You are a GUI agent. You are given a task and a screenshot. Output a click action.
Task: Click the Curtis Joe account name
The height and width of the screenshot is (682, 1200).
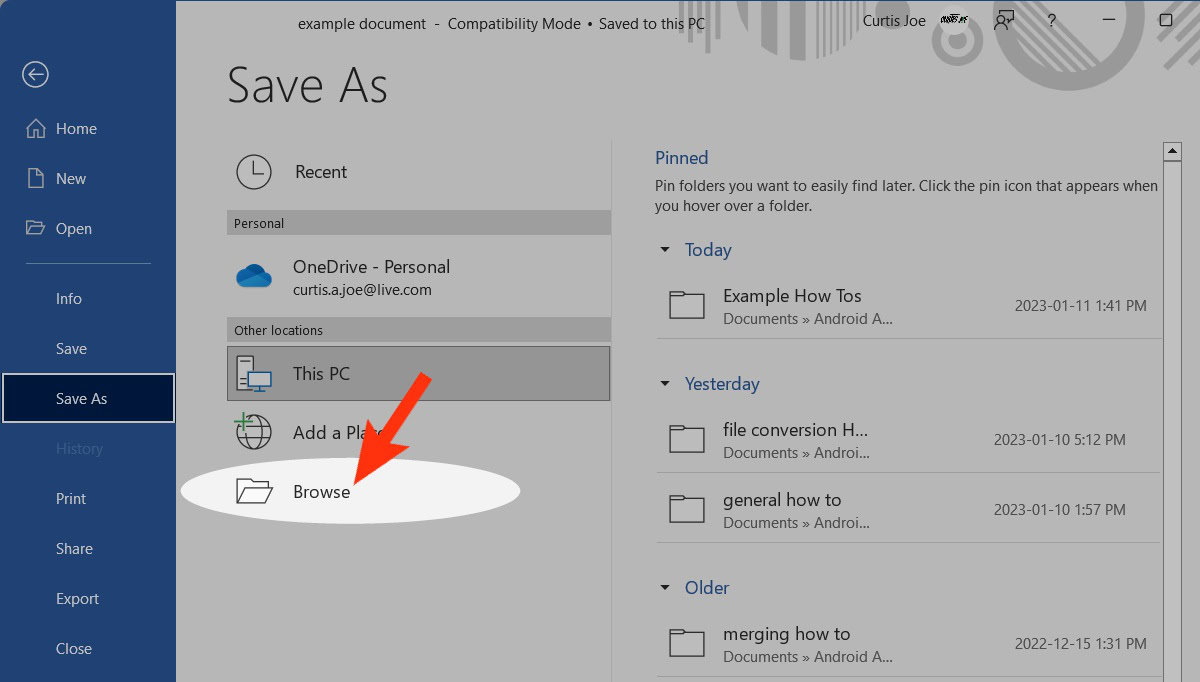pos(893,21)
